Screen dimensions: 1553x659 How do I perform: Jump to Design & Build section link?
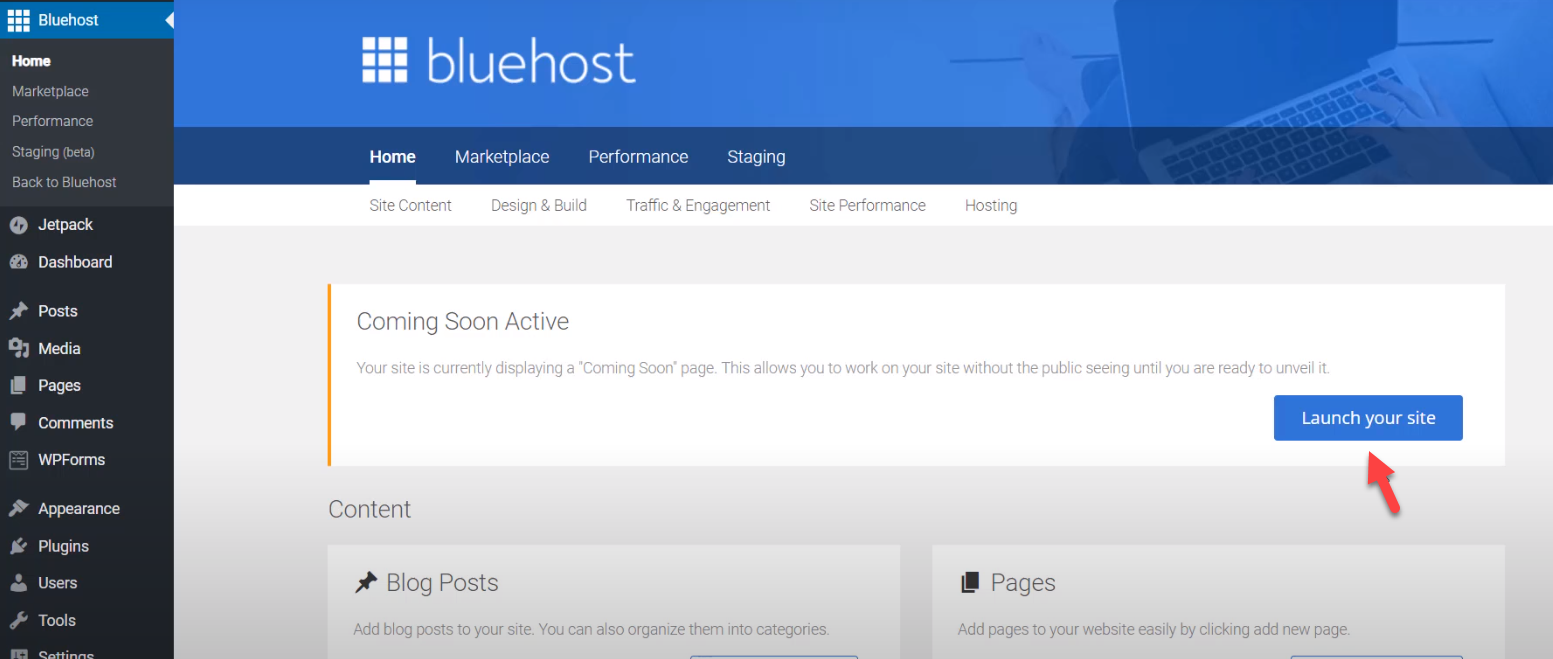[x=539, y=205]
